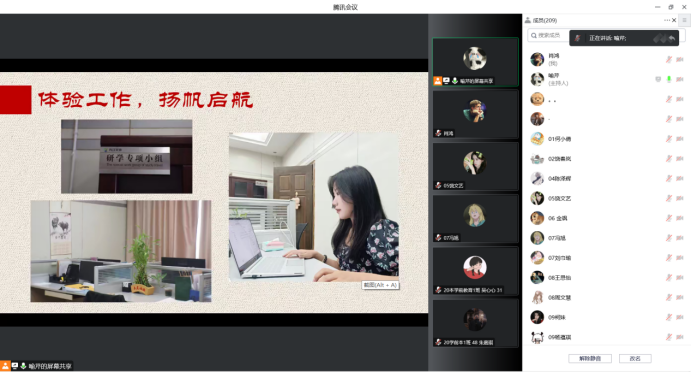Click the screen-share icon beside the host
This screenshot has width=692, height=372.
(x=658, y=79)
